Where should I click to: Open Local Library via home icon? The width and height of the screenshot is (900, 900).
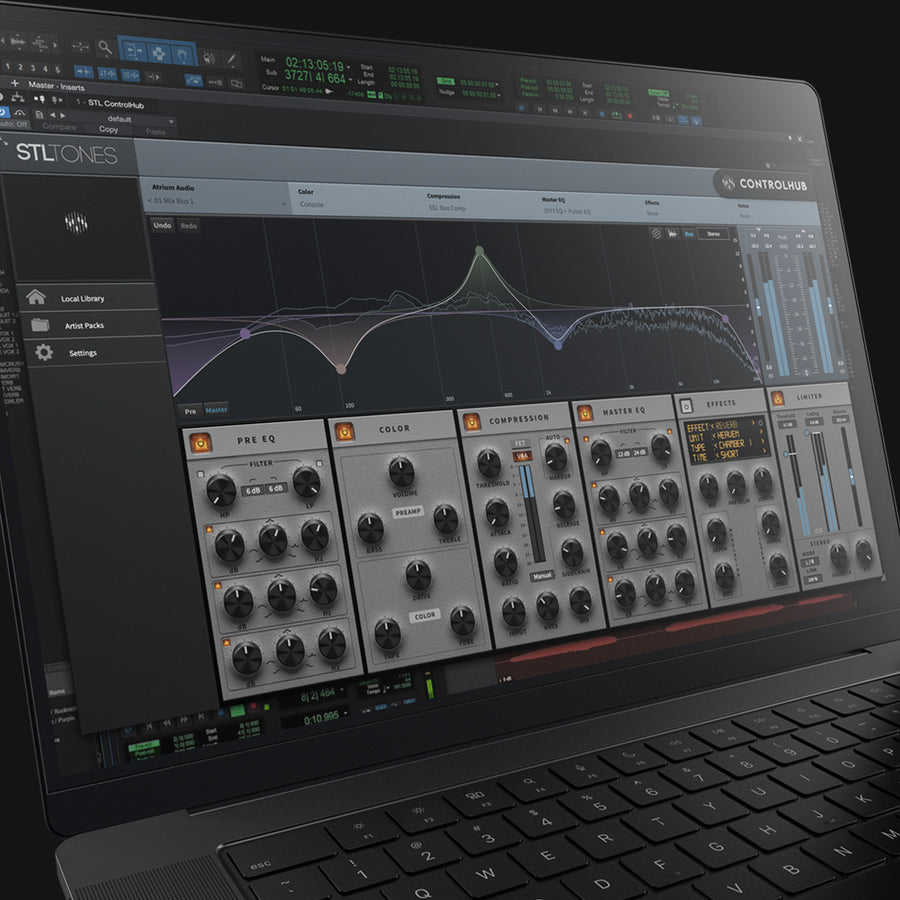pos(37,297)
